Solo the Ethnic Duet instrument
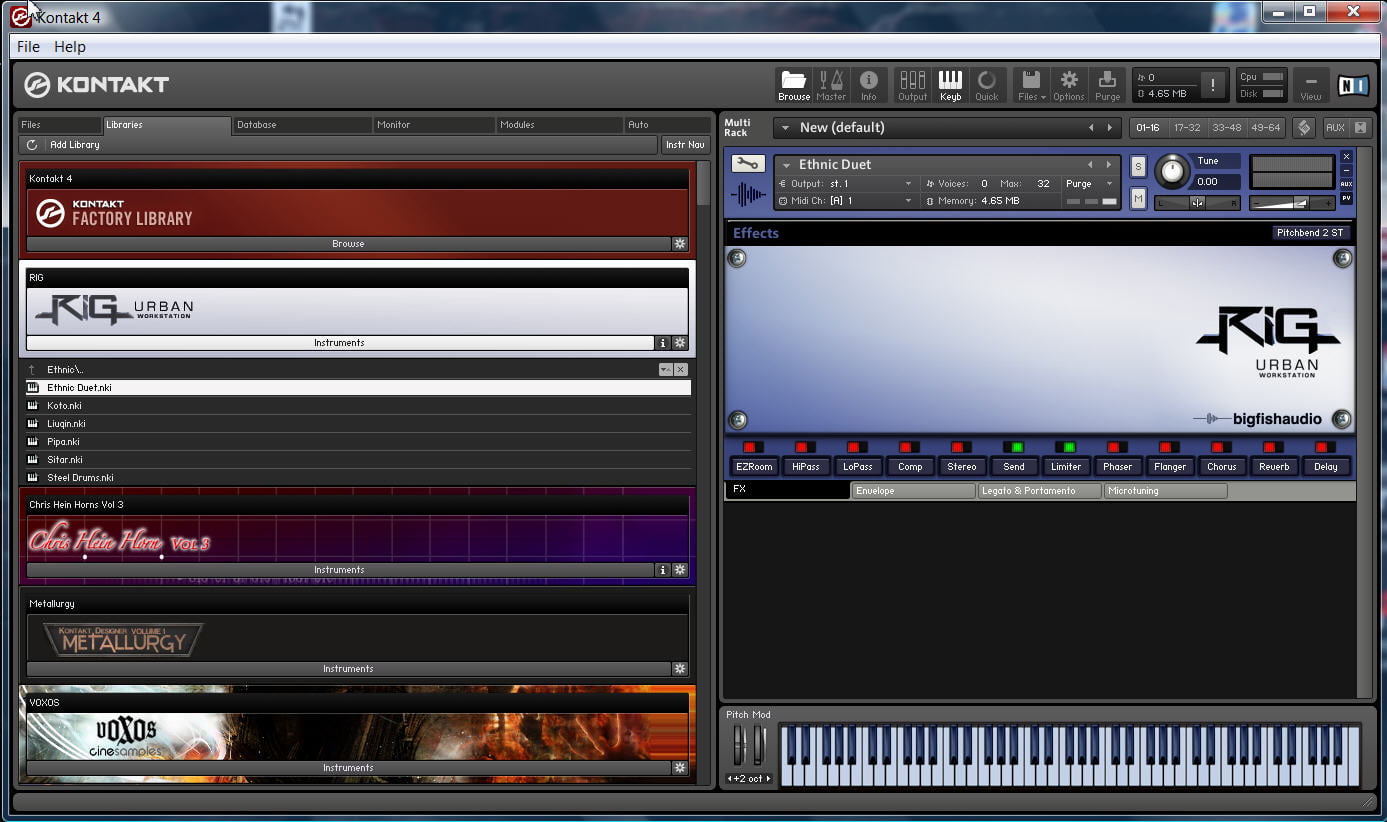This screenshot has height=822, width=1387. (1138, 167)
